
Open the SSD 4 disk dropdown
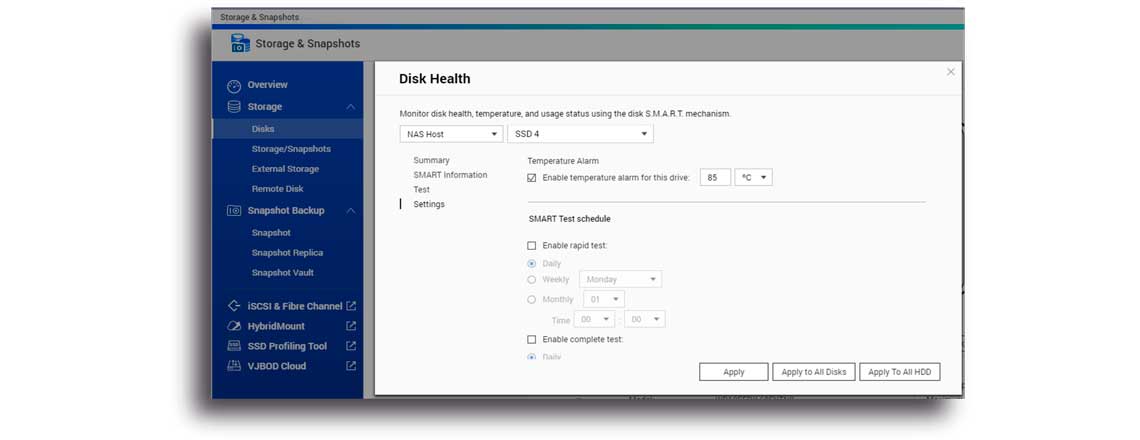pos(580,134)
